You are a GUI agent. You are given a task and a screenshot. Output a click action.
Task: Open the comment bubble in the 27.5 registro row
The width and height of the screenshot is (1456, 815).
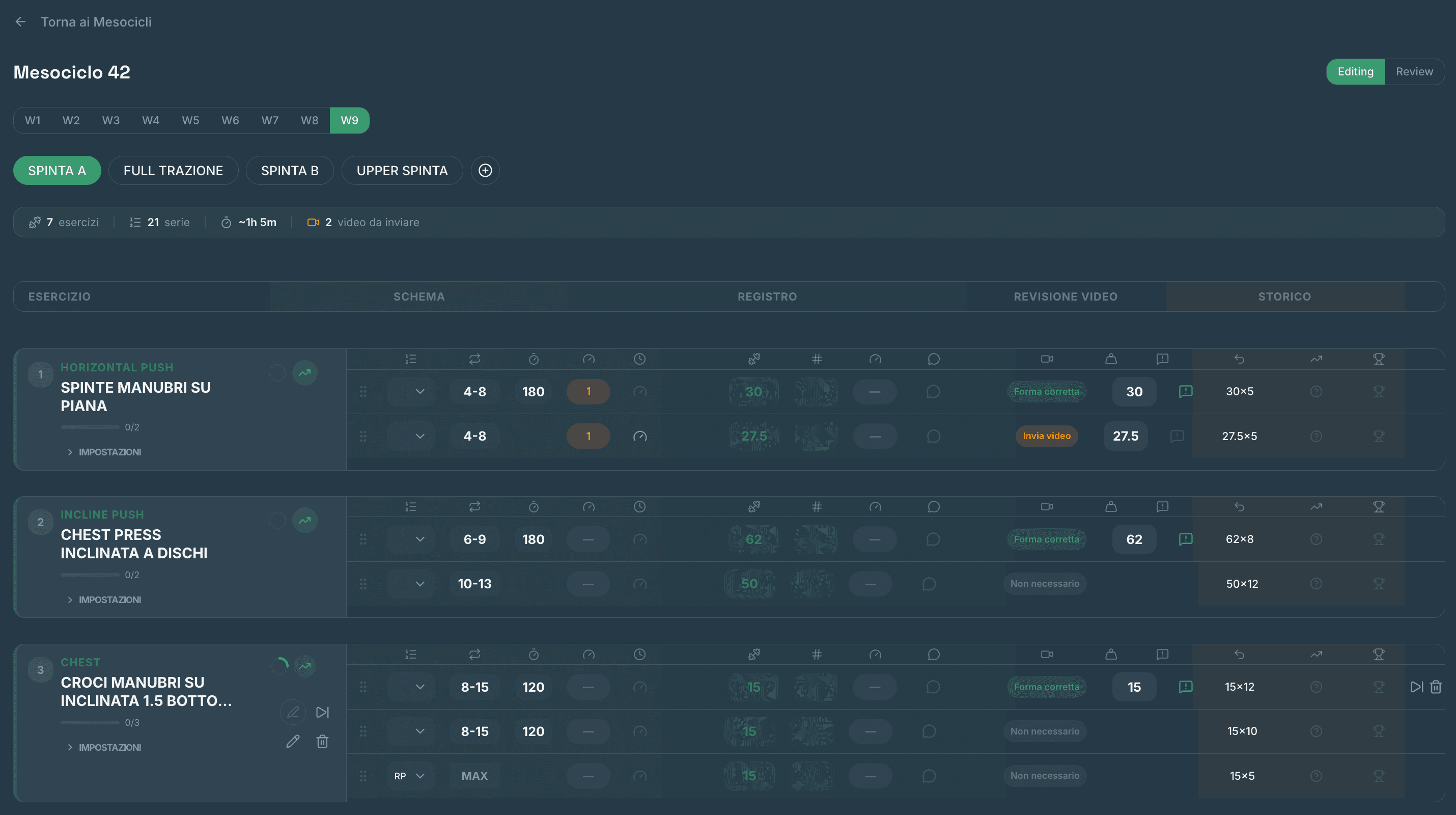[x=933, y=436]
